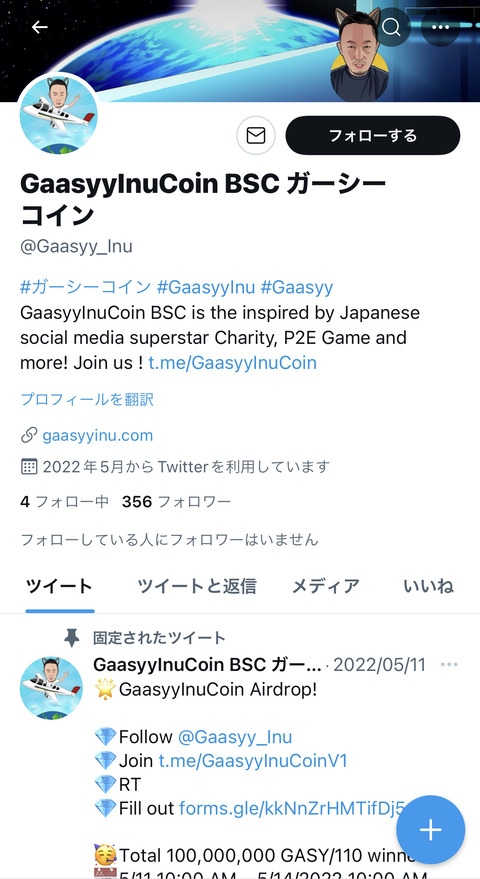
Task: Open search with the magnifier icon
Action: pos(391,26)
